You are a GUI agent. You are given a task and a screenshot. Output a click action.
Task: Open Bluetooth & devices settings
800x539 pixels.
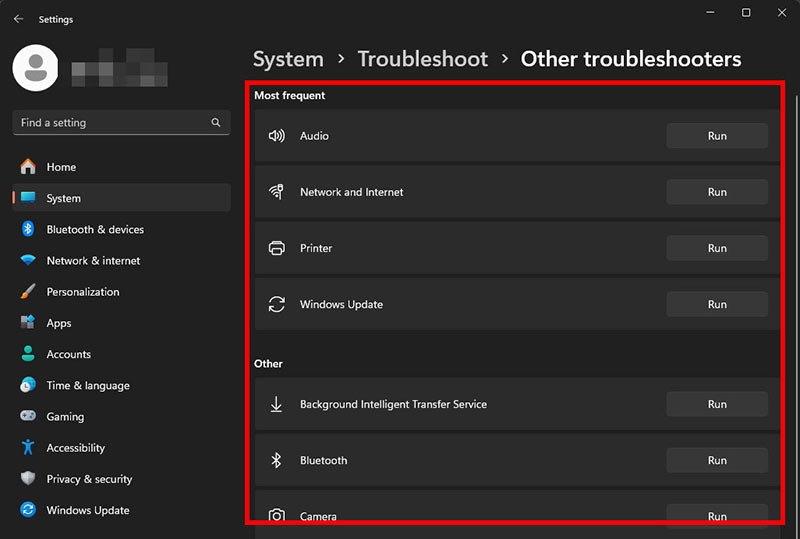pos(121,229)
